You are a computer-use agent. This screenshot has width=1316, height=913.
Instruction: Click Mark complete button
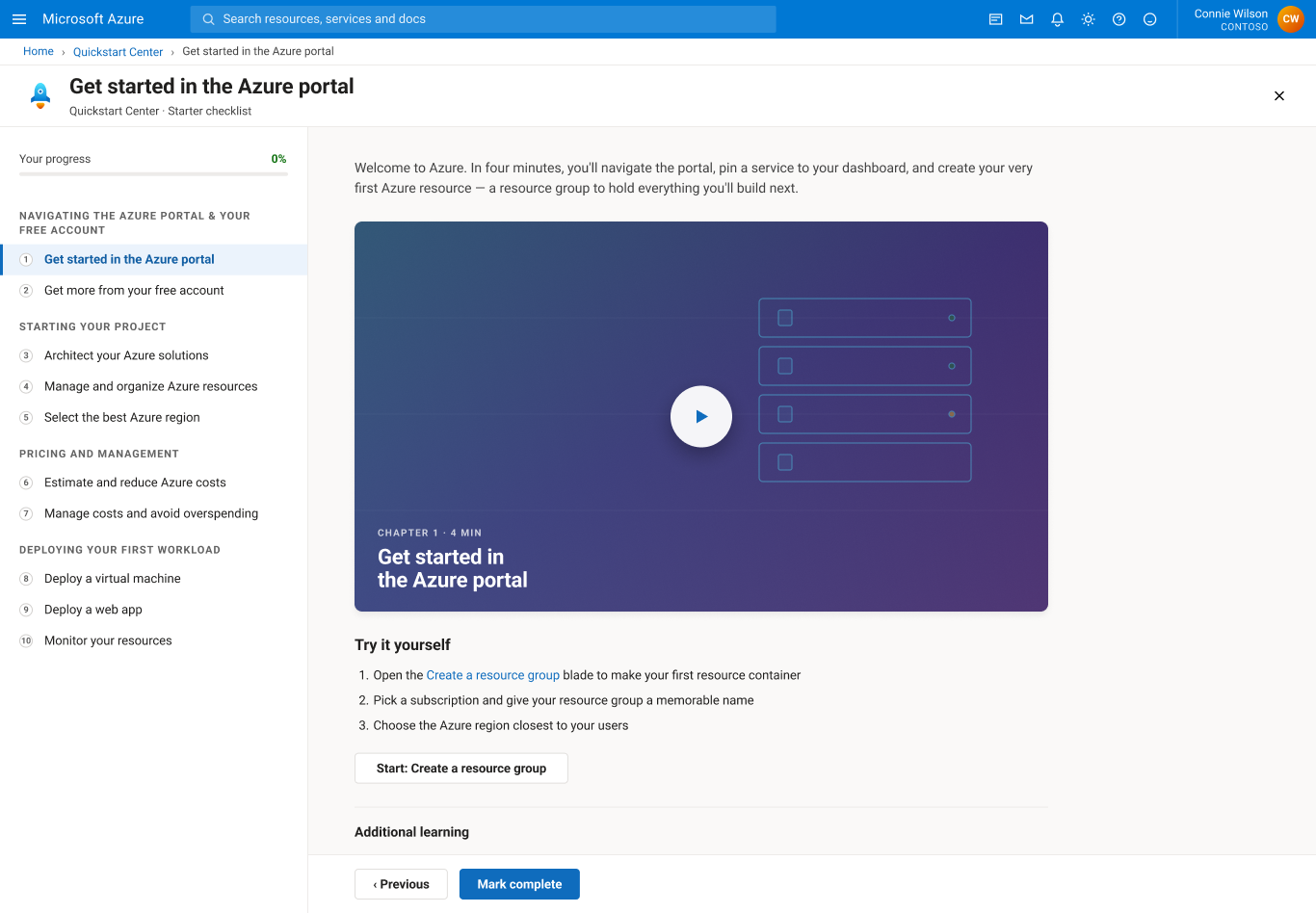(519, 884)
